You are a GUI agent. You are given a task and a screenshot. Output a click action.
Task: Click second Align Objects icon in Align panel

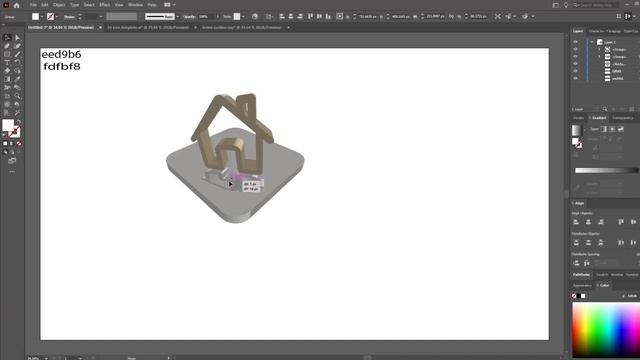coord(588,222)
